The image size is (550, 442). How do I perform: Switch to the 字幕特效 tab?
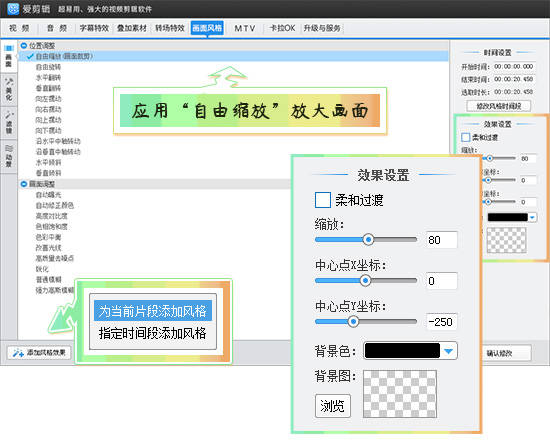pyautogui.click(x=94, y=28)
